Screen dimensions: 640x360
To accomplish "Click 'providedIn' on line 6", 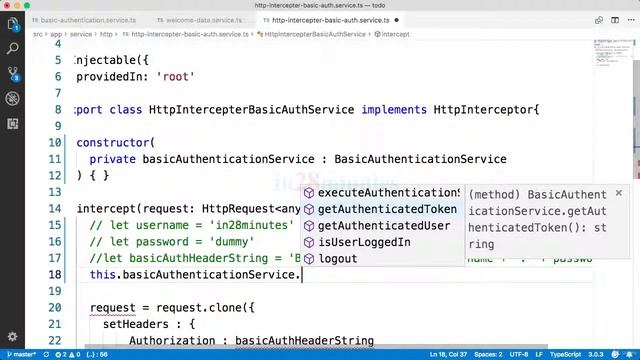I will (x=109, y=77).
